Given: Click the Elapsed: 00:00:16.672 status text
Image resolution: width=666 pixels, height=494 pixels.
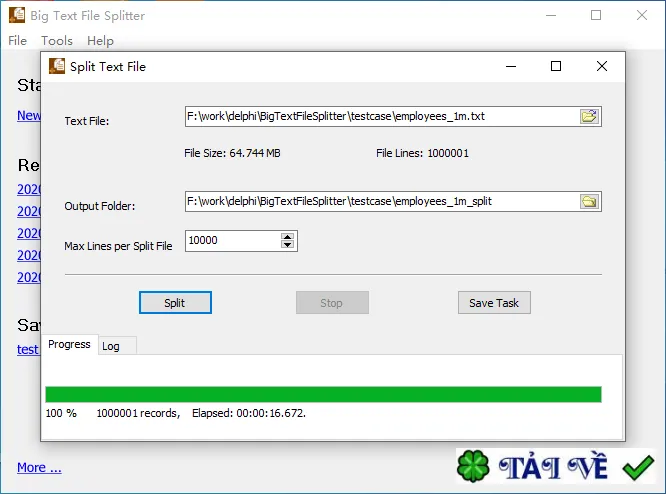Looking at the screenshot, I should click(249, 413).
